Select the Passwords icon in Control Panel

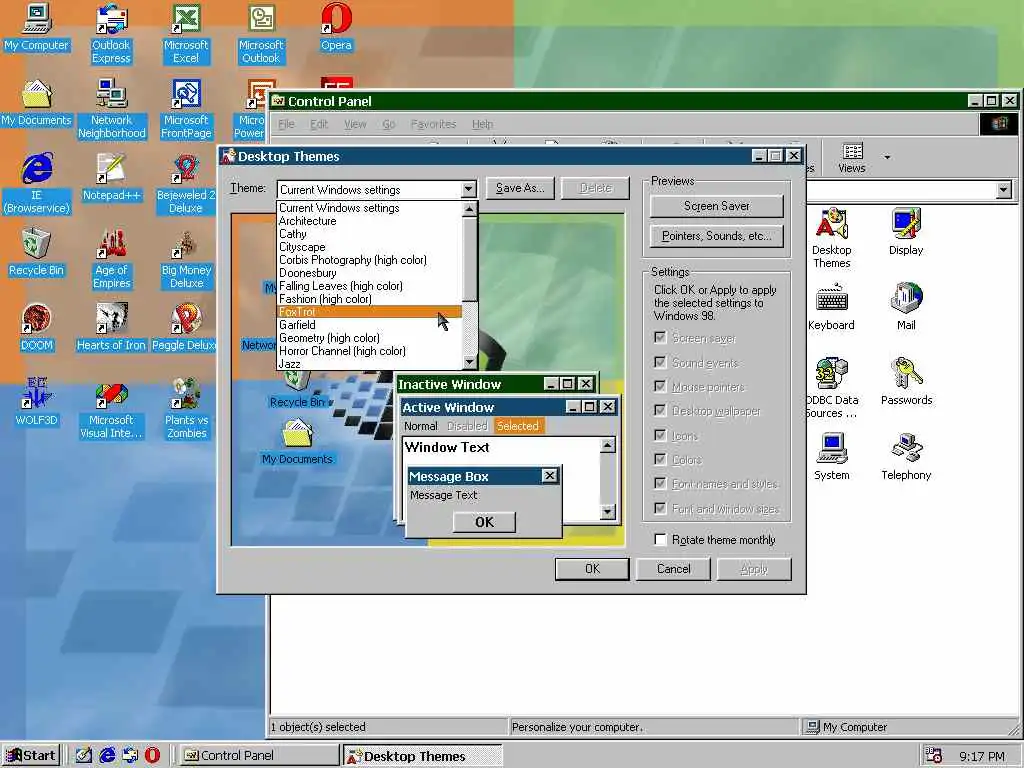tap(906, 382)
